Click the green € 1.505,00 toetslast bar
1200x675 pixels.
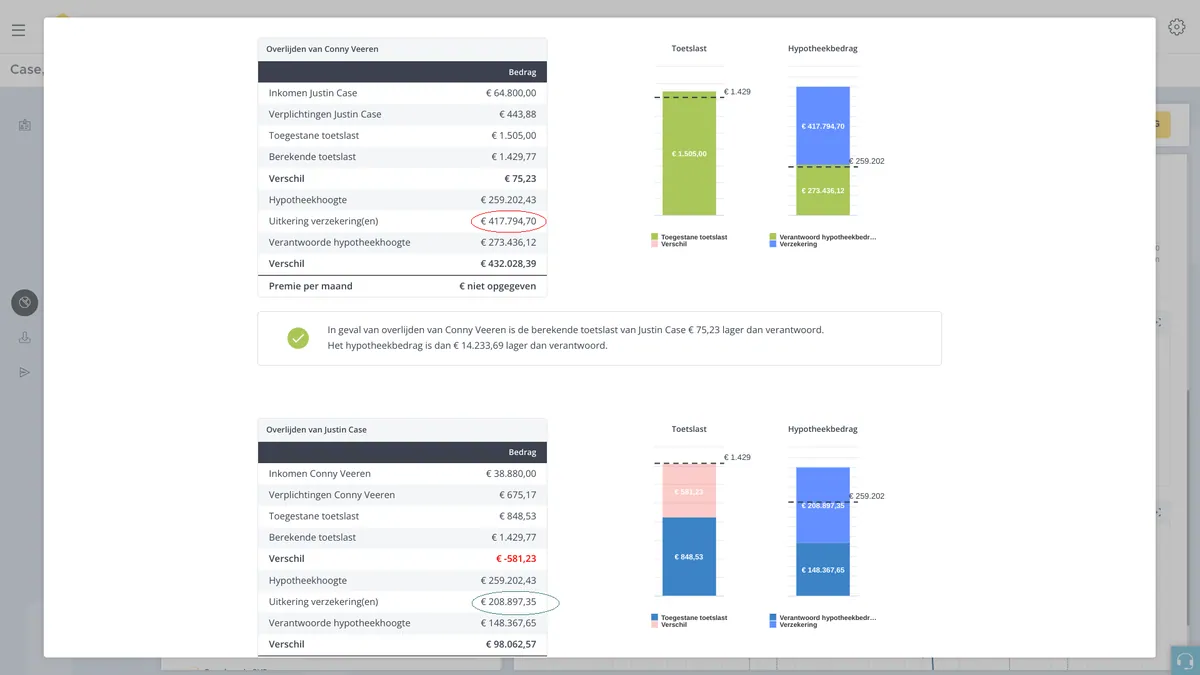pos(689,154)
